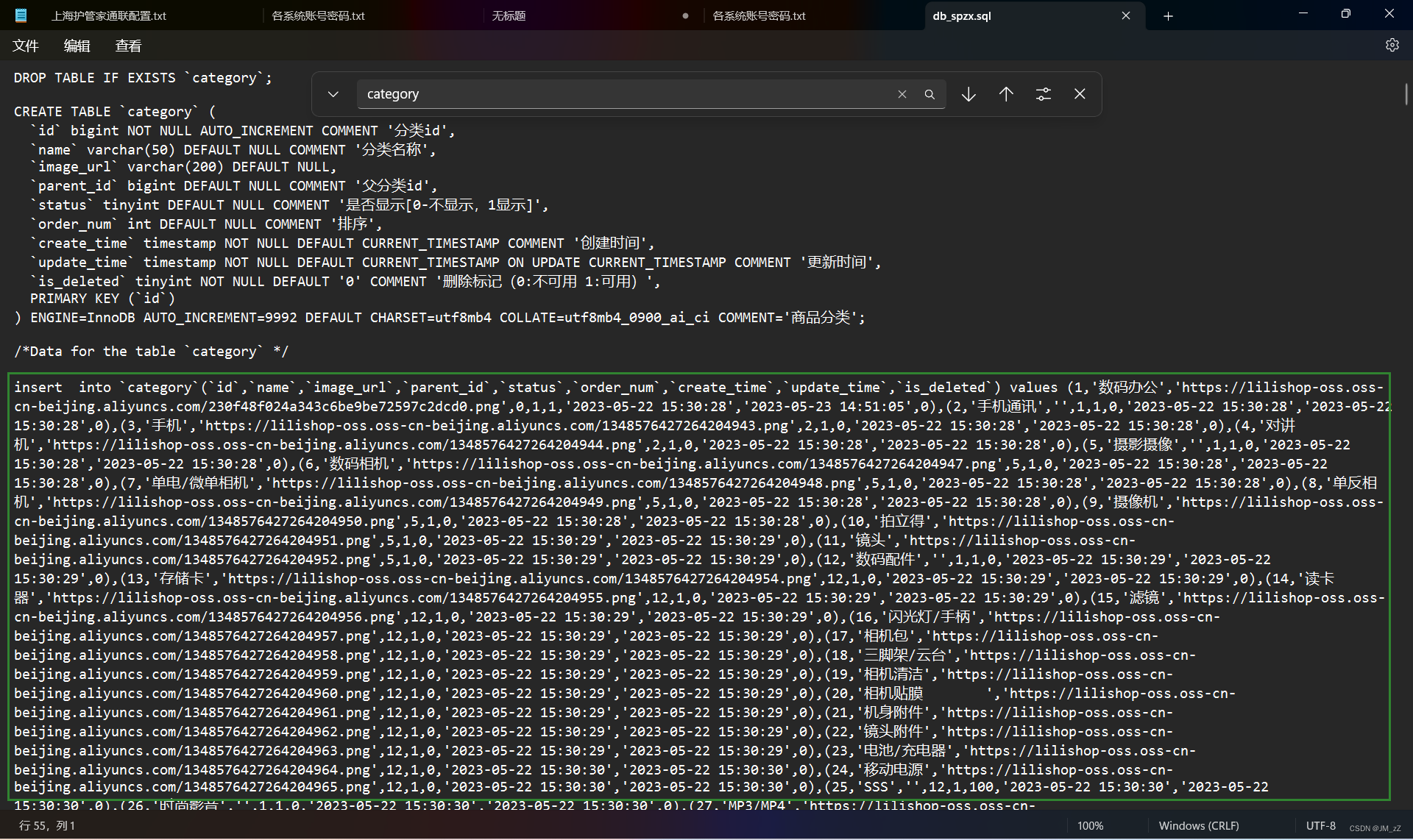
Task: Click the magnifier search icon
Action: (x=929, y=94)
